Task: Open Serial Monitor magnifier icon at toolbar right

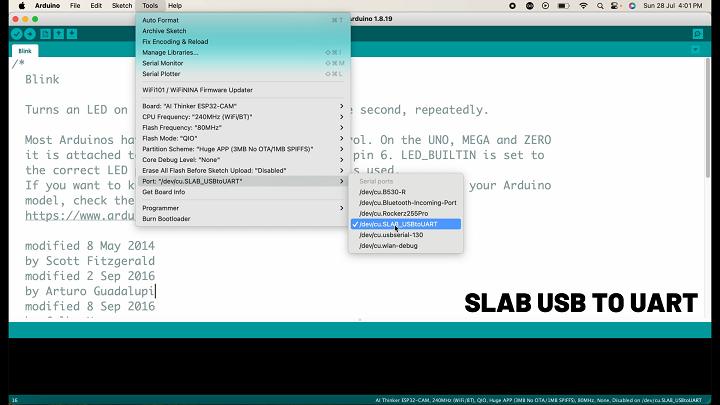Action: point(698,34)
